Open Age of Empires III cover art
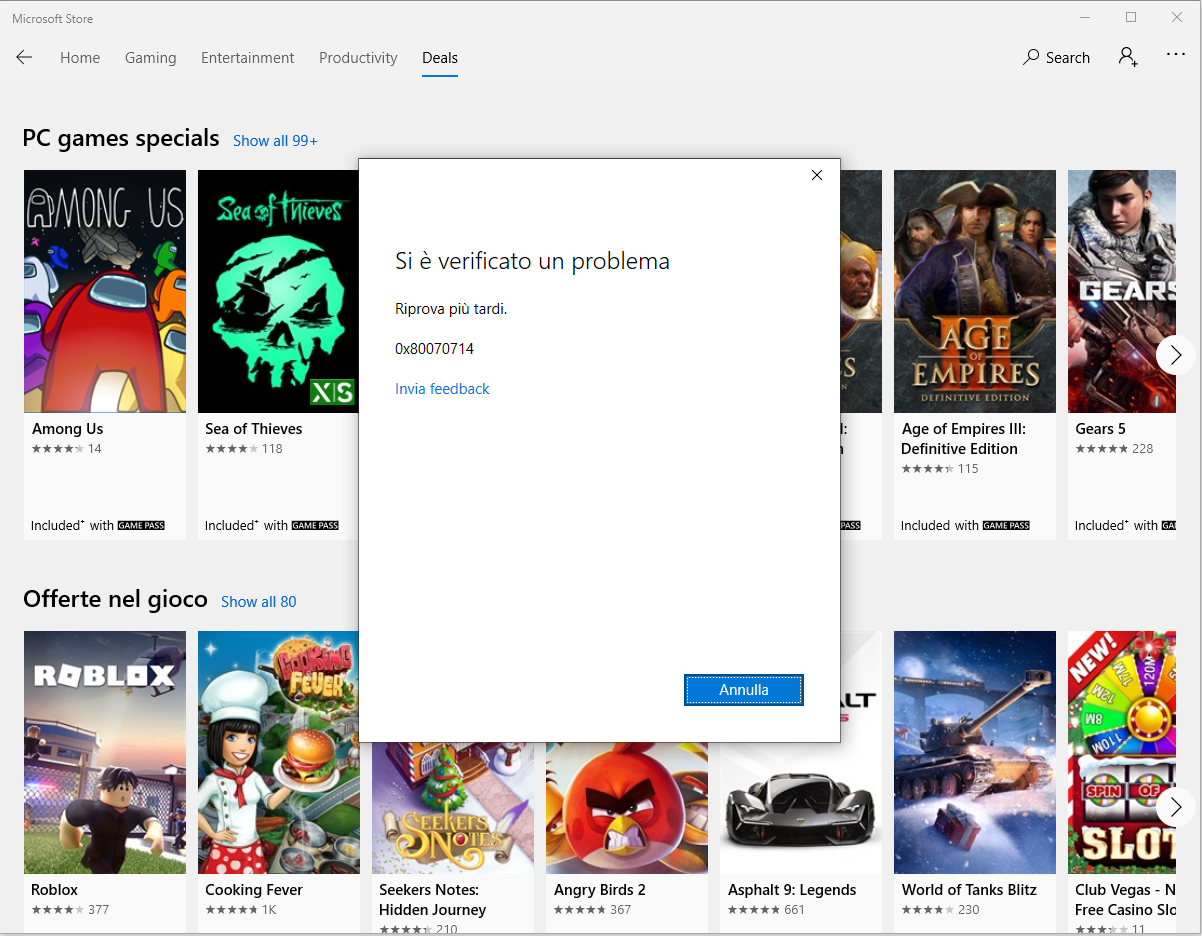The height and width of the screenshot is (936, 1202). [x=975, y=291]
